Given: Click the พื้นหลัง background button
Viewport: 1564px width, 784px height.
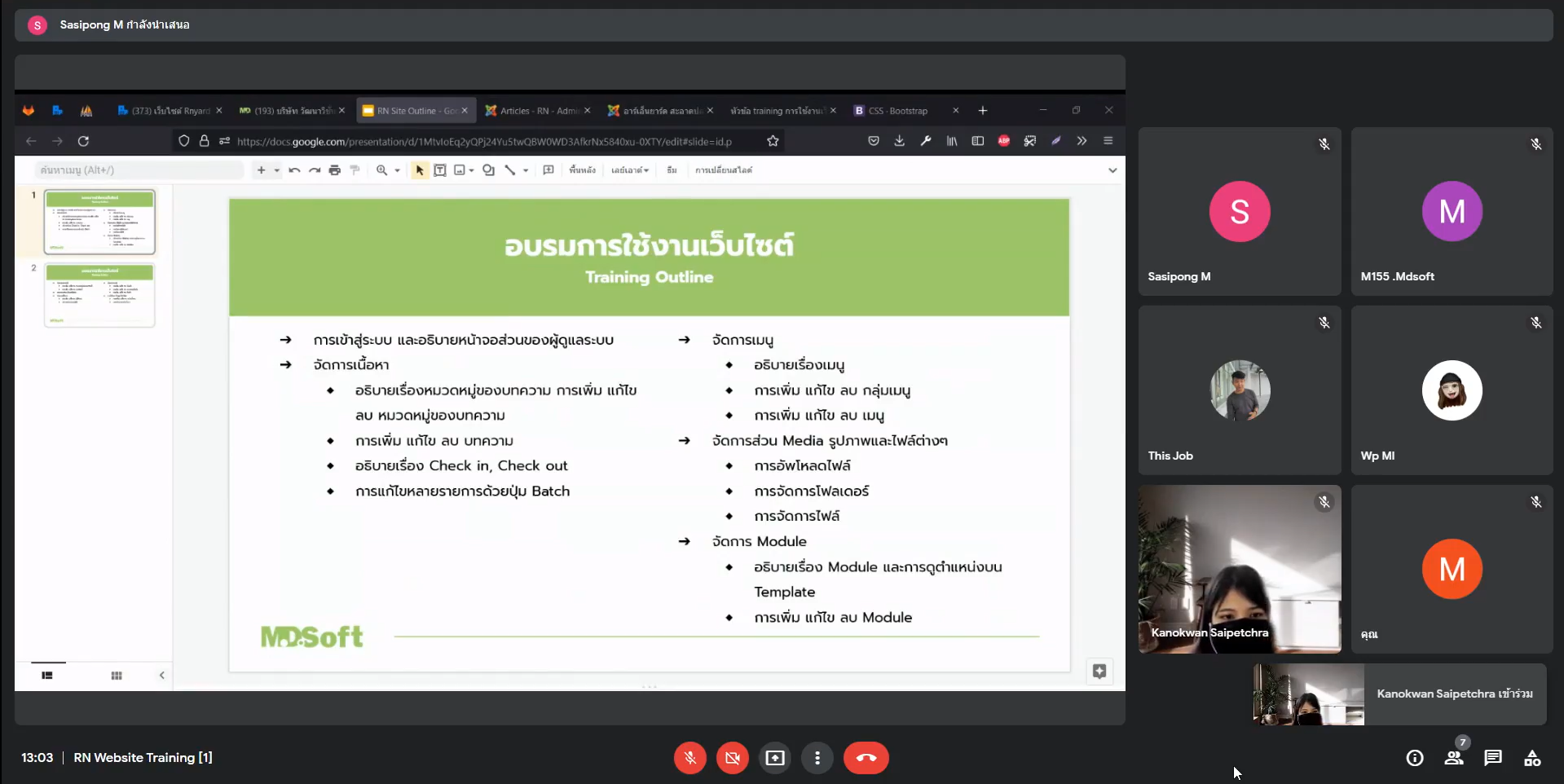Looking at the screenshot, I should point(582,170).
